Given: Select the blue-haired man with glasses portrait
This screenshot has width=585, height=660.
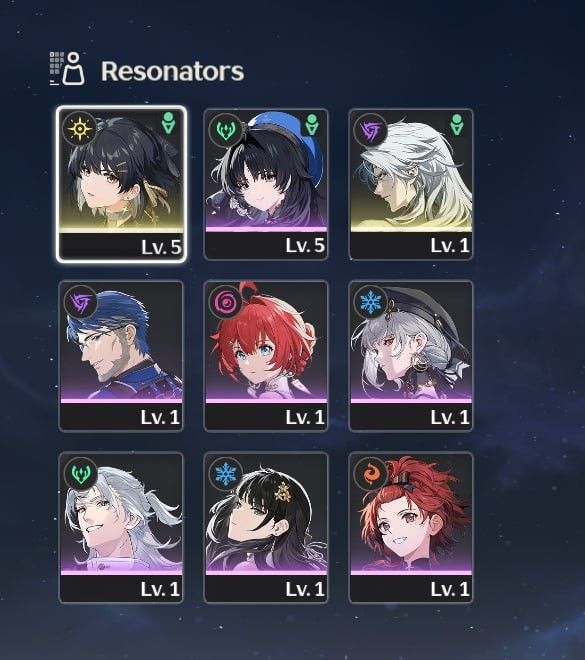Looking at the screenshot, I should pyautogui.click(x=121, y=356).
